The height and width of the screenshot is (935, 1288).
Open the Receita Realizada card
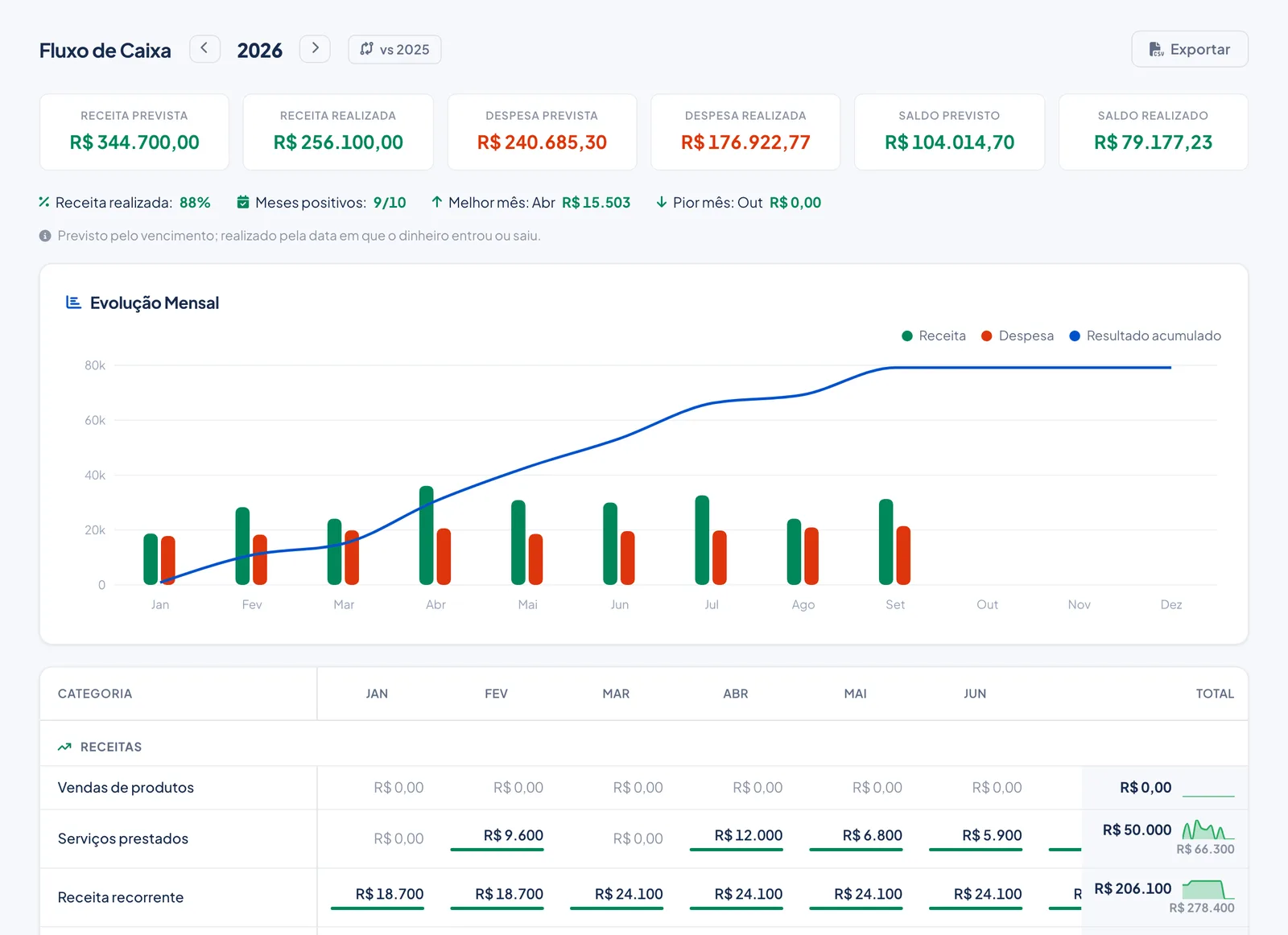tap(338, 132)
